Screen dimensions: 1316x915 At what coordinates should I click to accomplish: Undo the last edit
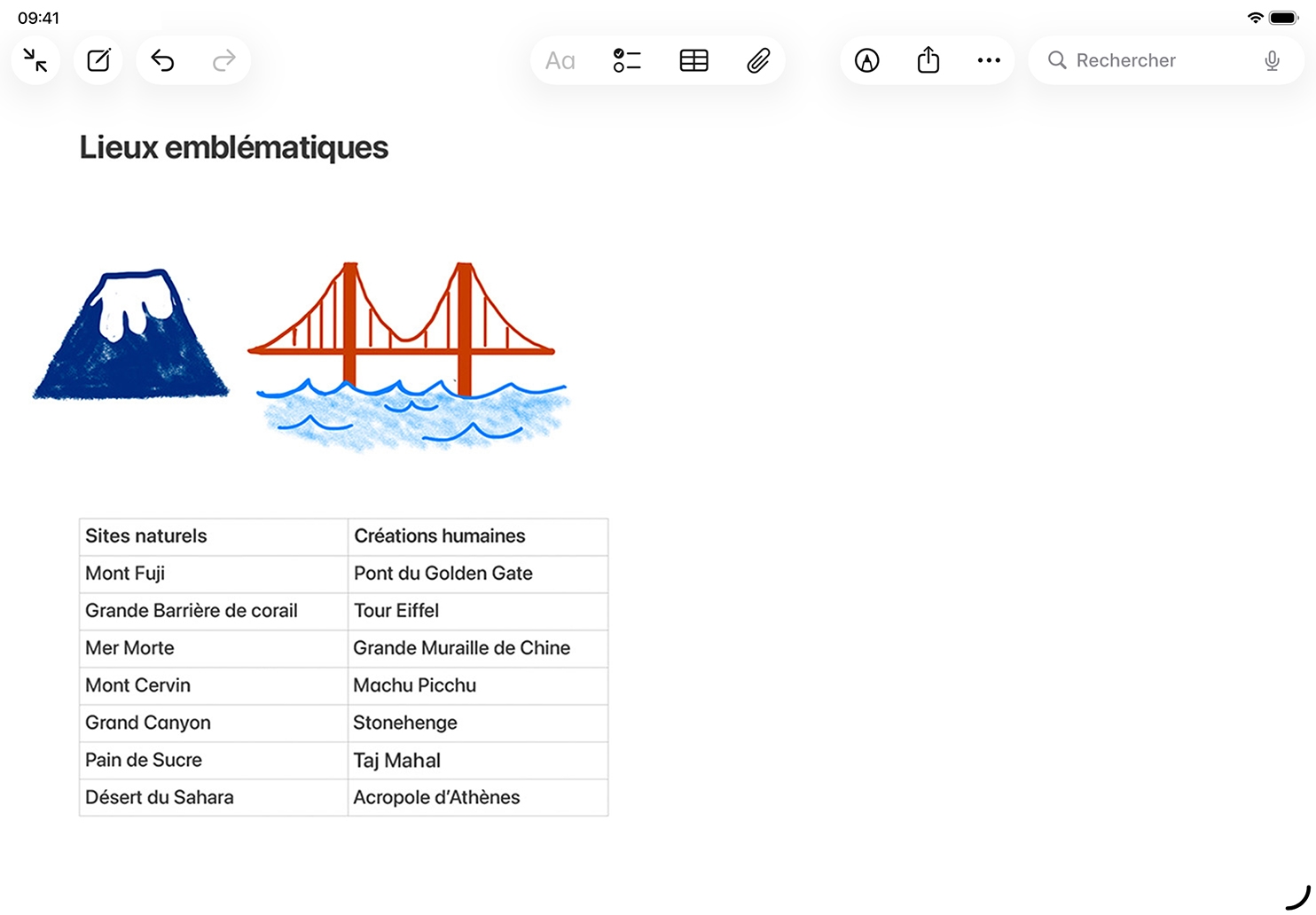point(162,60)
